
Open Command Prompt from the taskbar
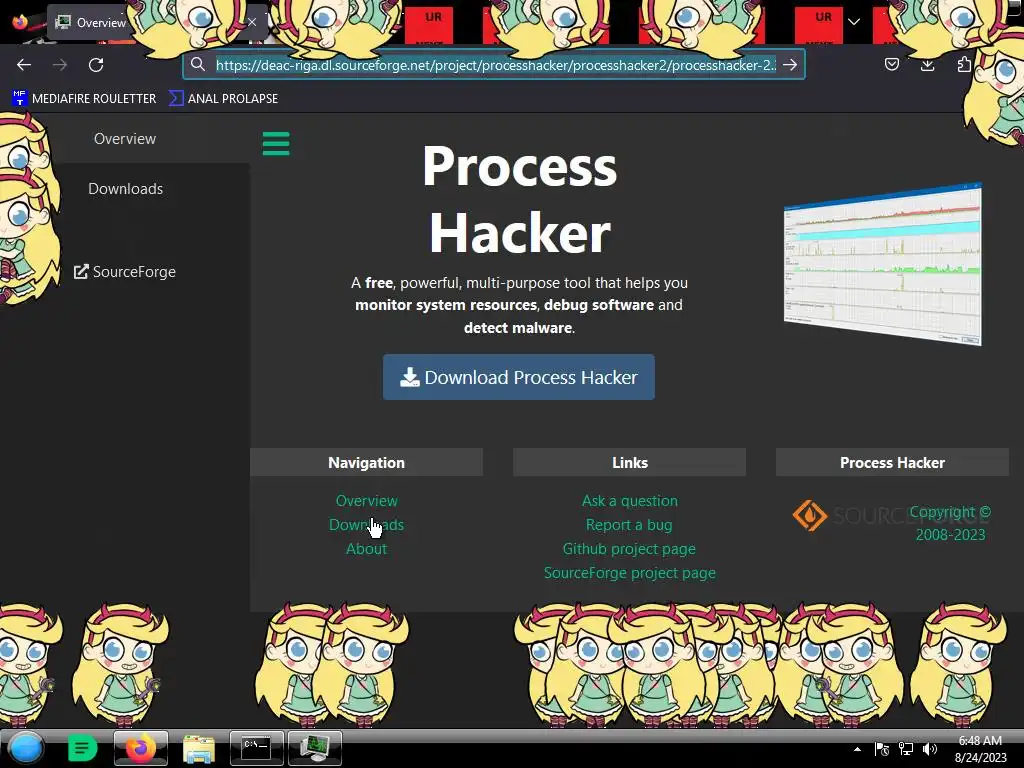point(257,748)
